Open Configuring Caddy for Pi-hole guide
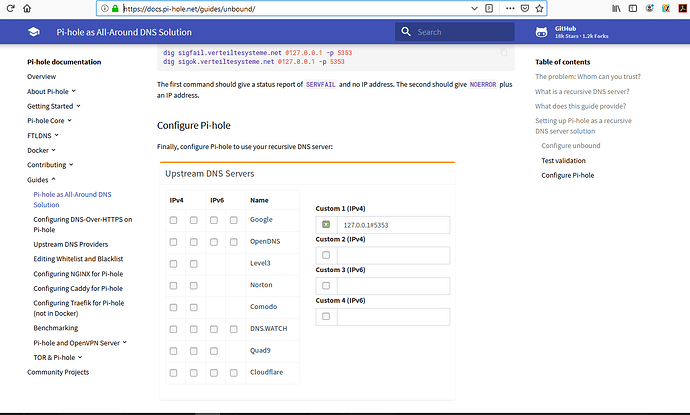 (78, 288)
